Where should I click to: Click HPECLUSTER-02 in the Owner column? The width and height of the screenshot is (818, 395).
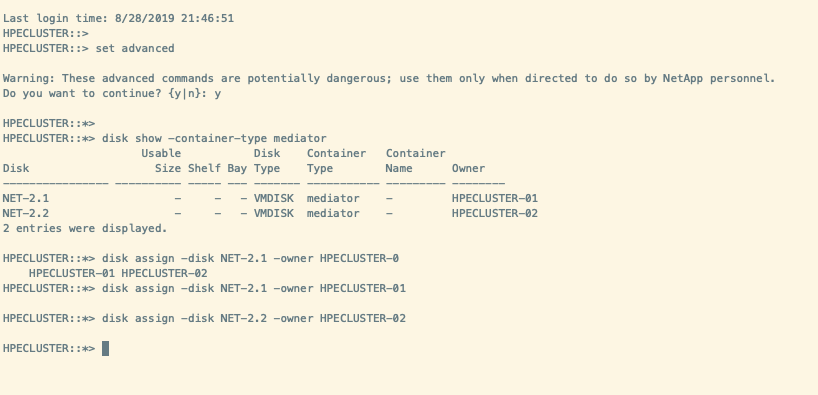click(x=495, y=213)
